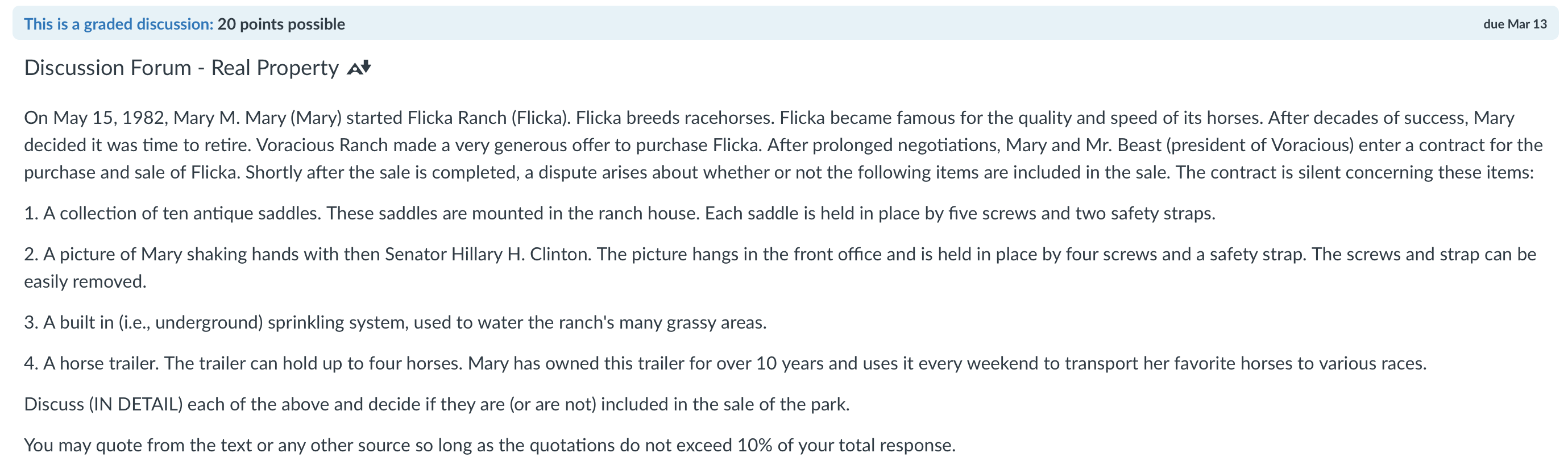Viewport: 1568px width, 465px height.
Task: Click the '20 points possible' label
Action: [x=281, y=24]
